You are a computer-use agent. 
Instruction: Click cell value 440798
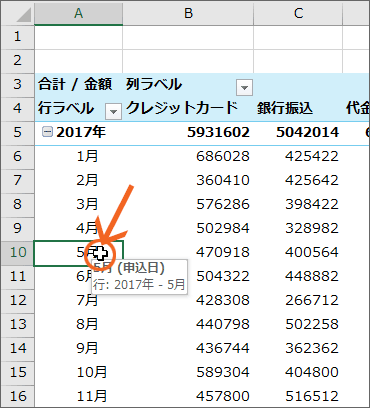tap(223, 324)
